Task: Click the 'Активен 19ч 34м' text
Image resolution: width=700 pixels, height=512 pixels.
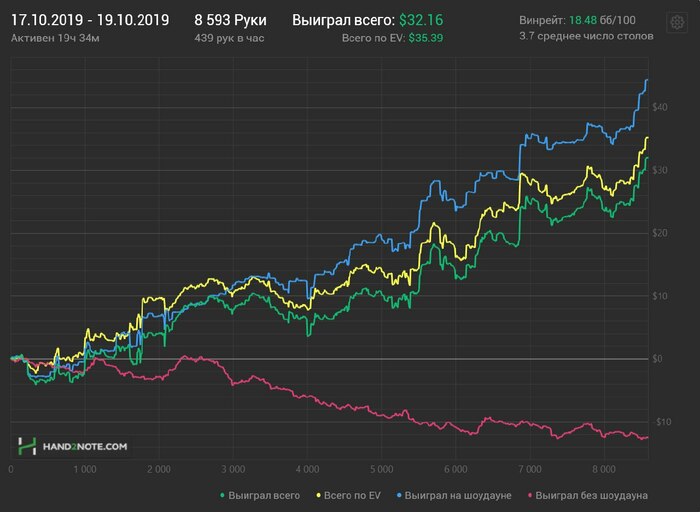Action: 55,38
